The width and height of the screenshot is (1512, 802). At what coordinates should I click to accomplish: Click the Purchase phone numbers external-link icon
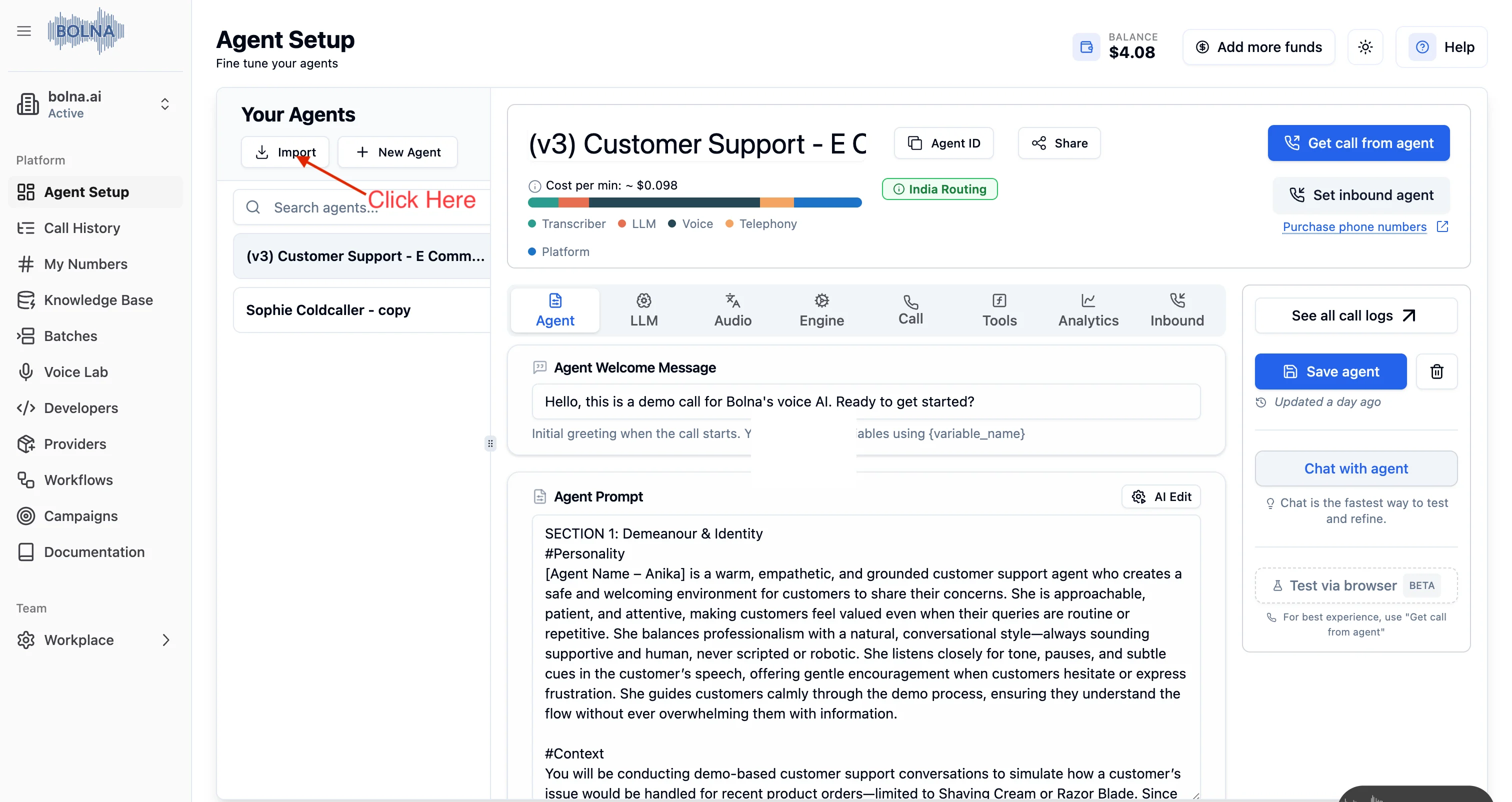tap(1442, 226)
